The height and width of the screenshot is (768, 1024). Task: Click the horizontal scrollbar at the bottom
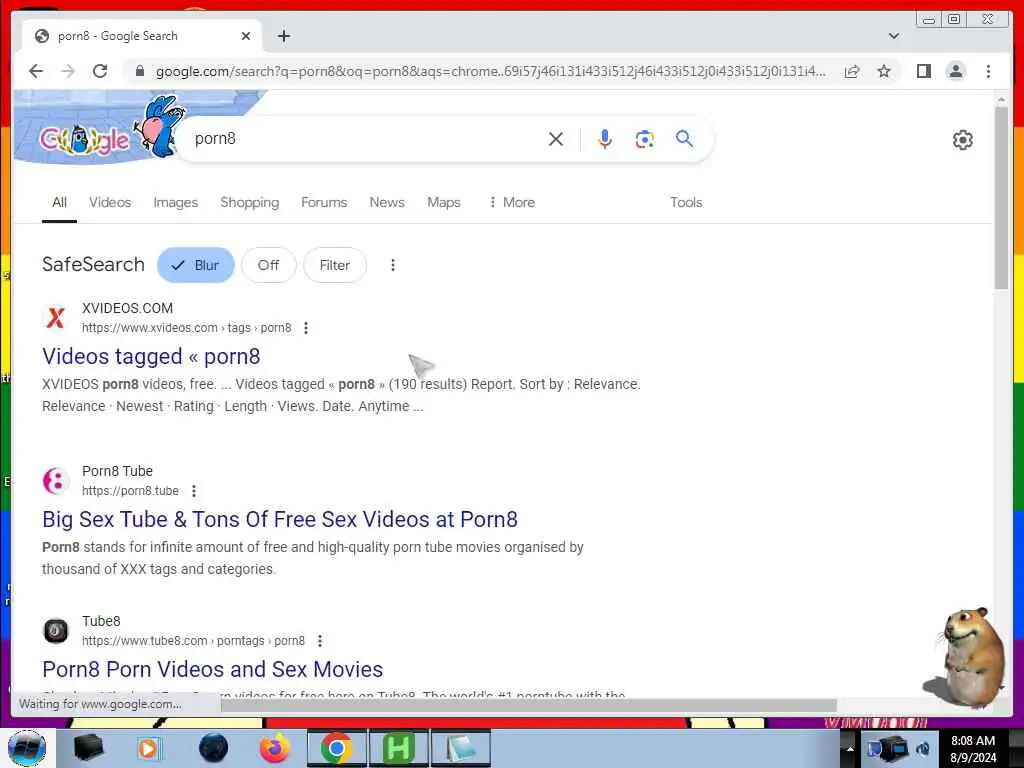[528, 705]
